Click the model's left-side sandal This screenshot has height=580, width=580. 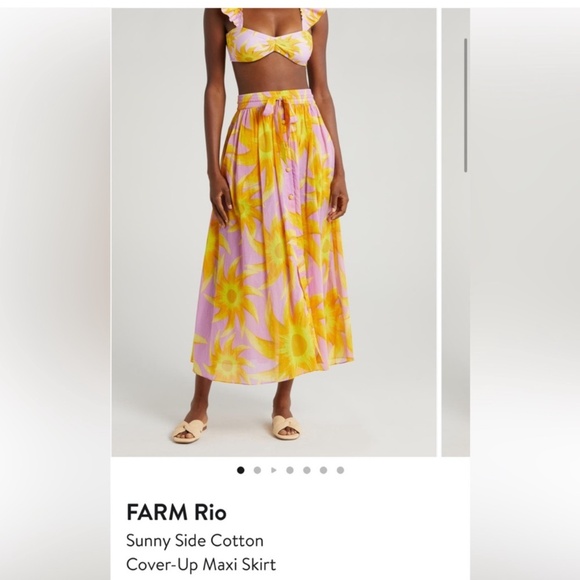(x=190, y=431)
